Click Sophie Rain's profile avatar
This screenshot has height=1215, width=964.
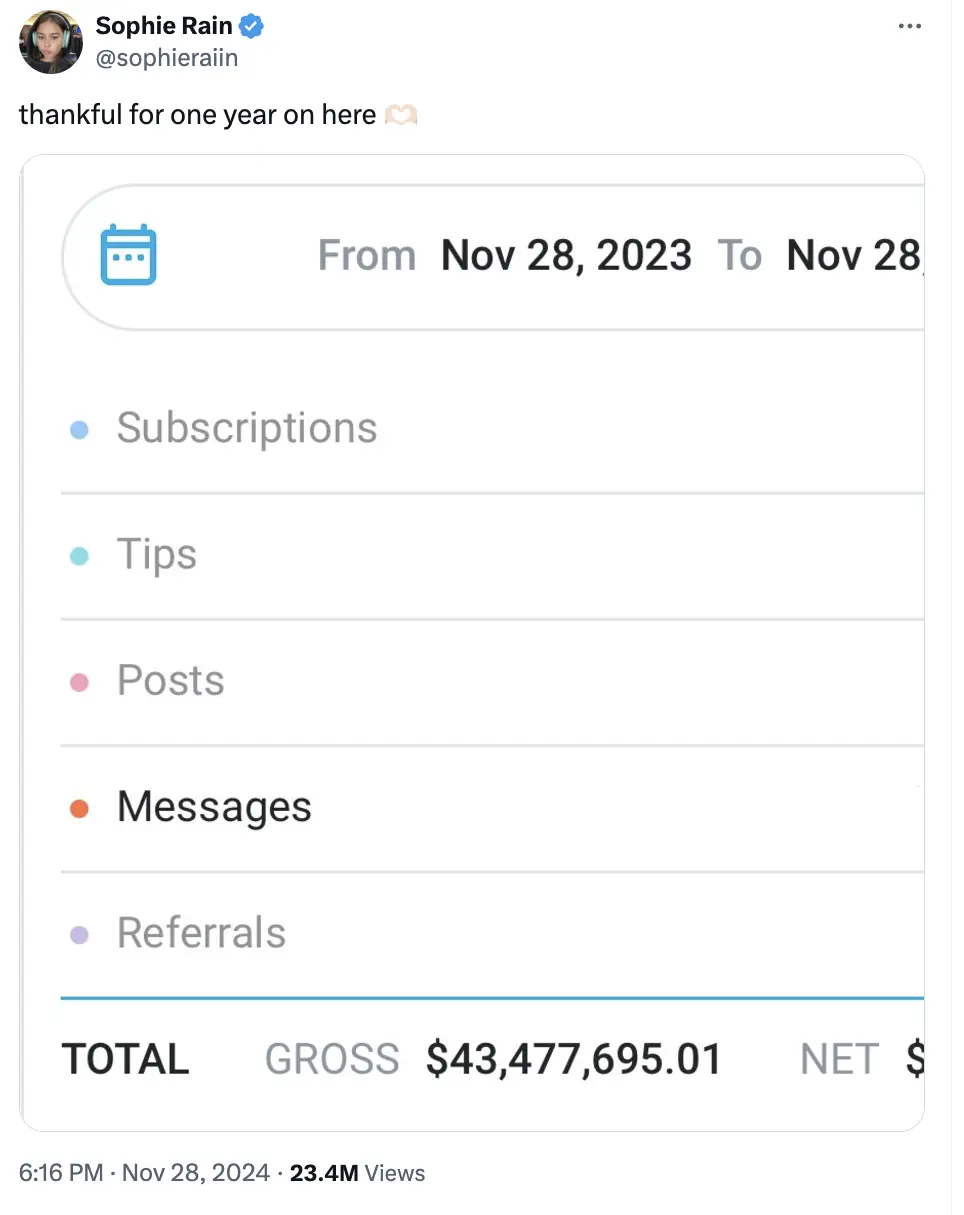[50, 44]
